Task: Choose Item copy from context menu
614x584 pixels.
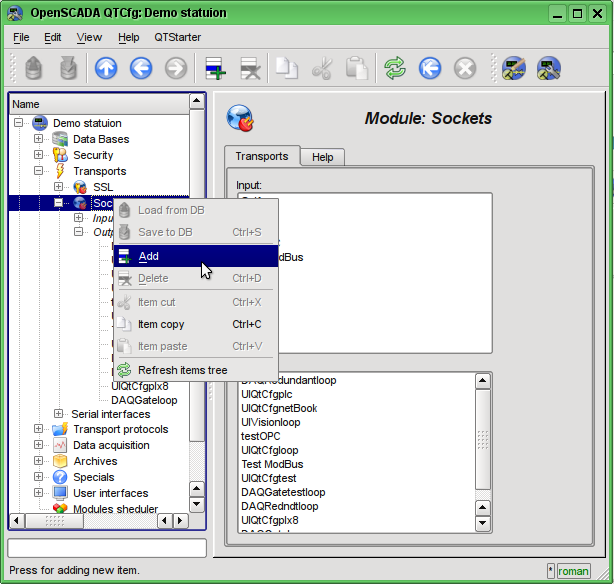Action: [160, 324]
